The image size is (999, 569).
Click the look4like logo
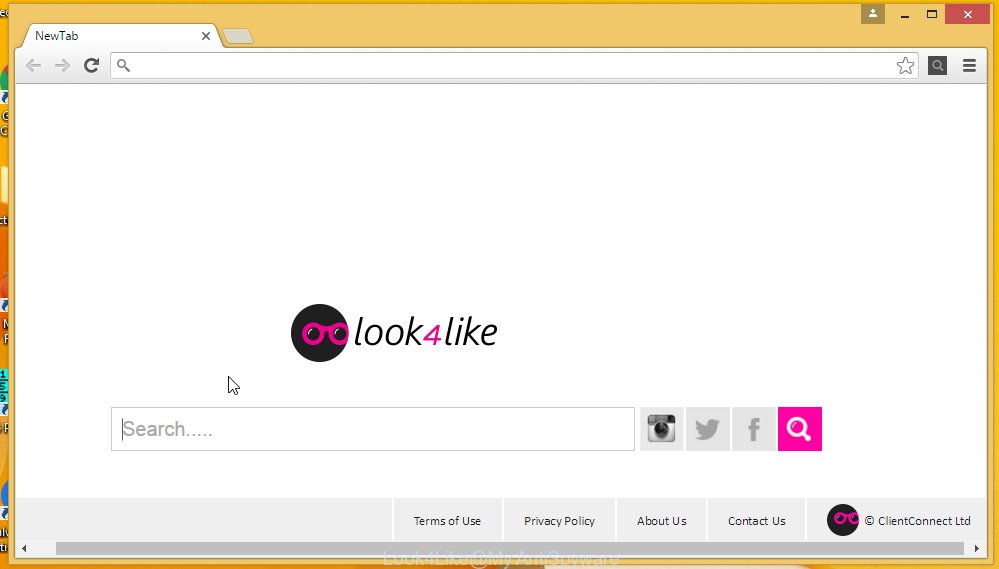[394, 333]
